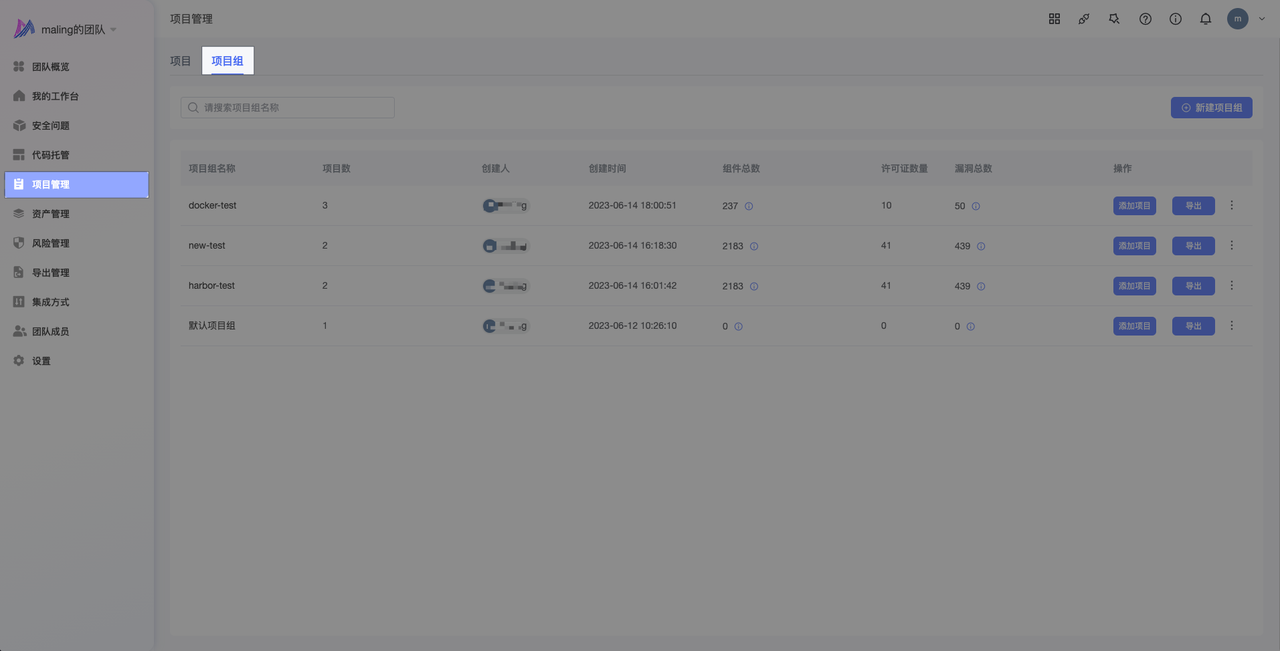
Task: Click the plug integration icon in header
Action: tap(1084, 19)
